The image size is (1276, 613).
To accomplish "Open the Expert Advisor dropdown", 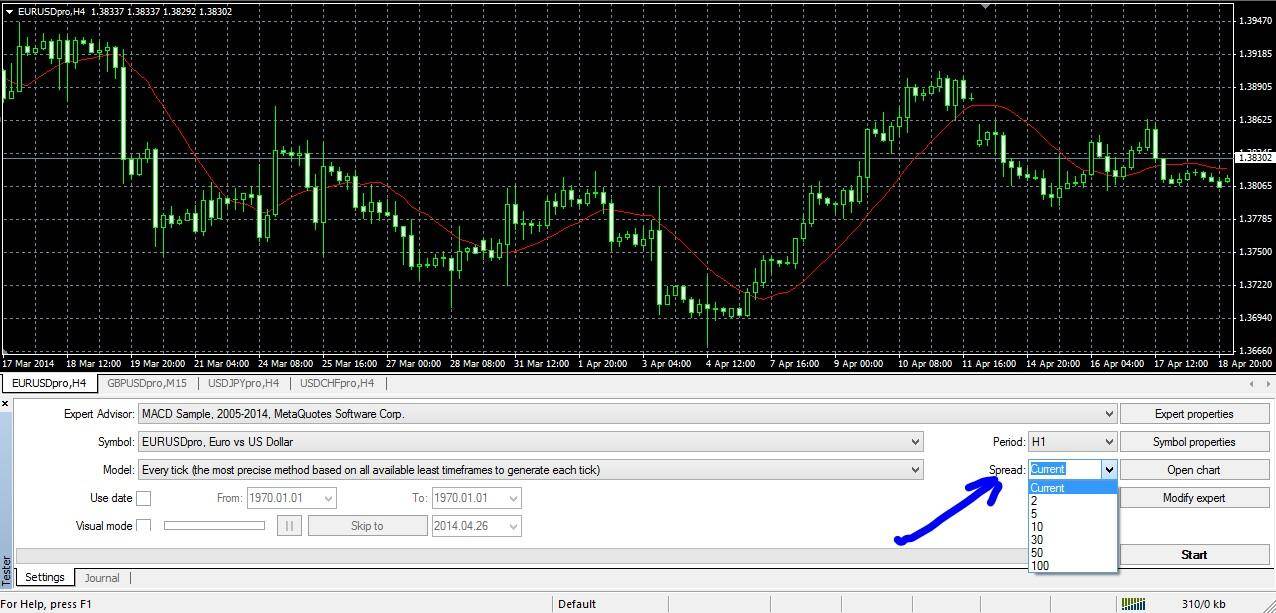I will coord(1108,413).
